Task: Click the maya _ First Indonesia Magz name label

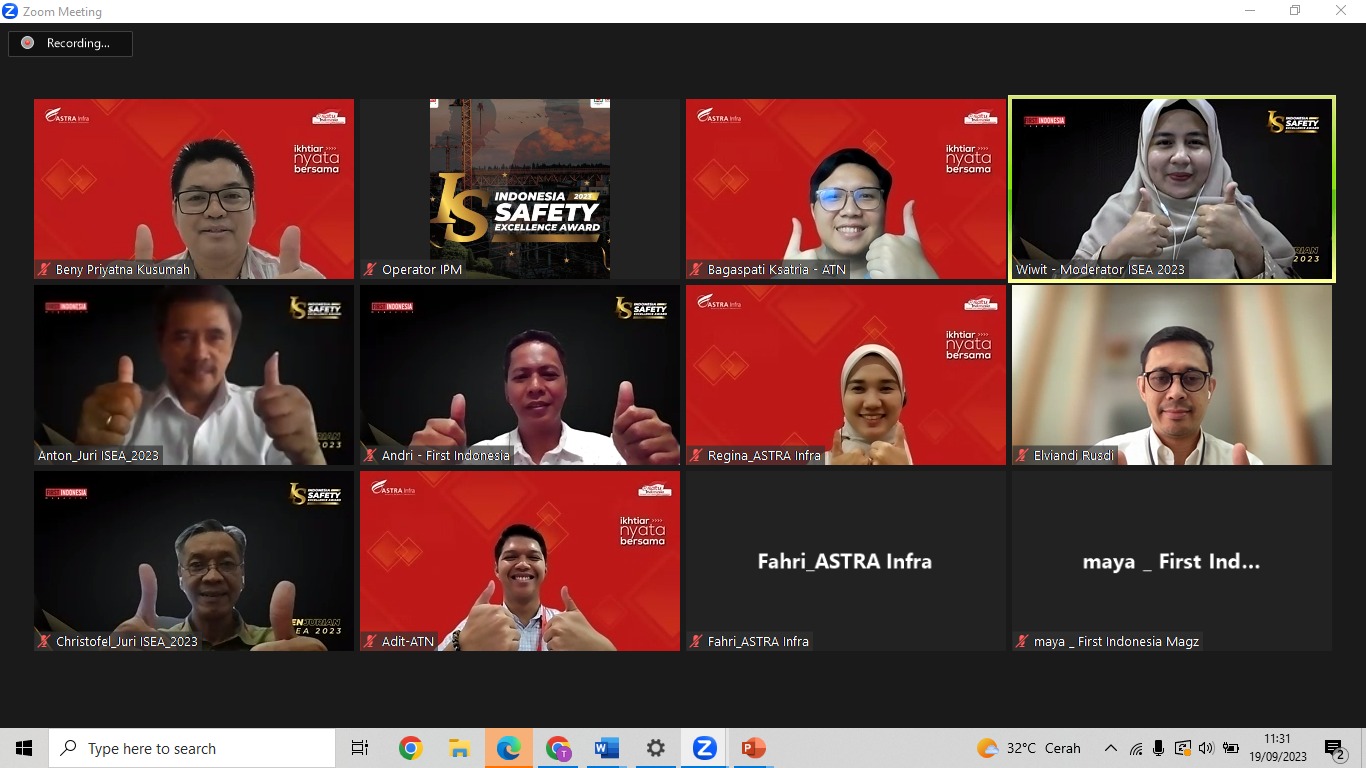Action: [x=1116, y=642]
